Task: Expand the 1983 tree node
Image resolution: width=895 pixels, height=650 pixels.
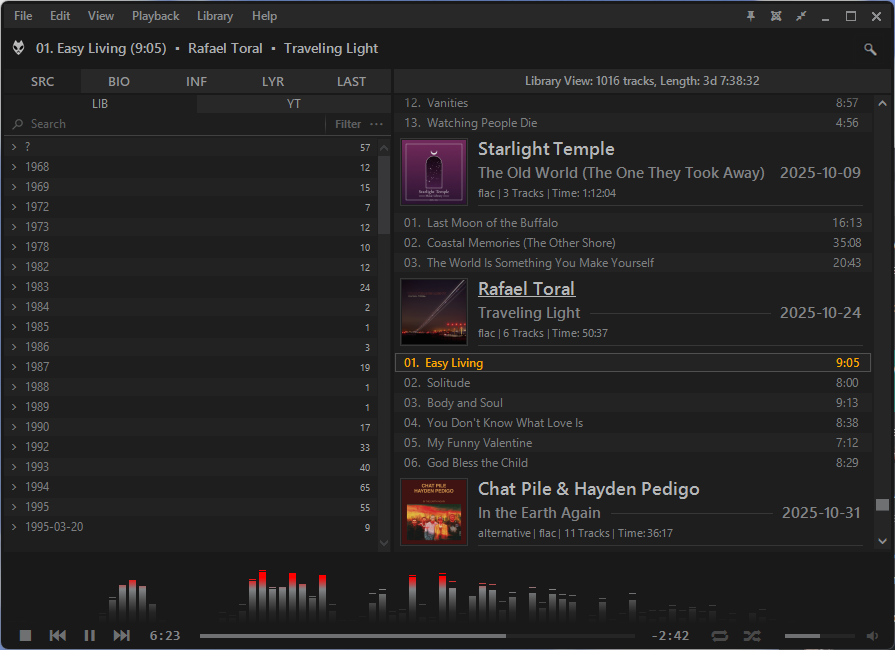Action: tap(14, 286)
